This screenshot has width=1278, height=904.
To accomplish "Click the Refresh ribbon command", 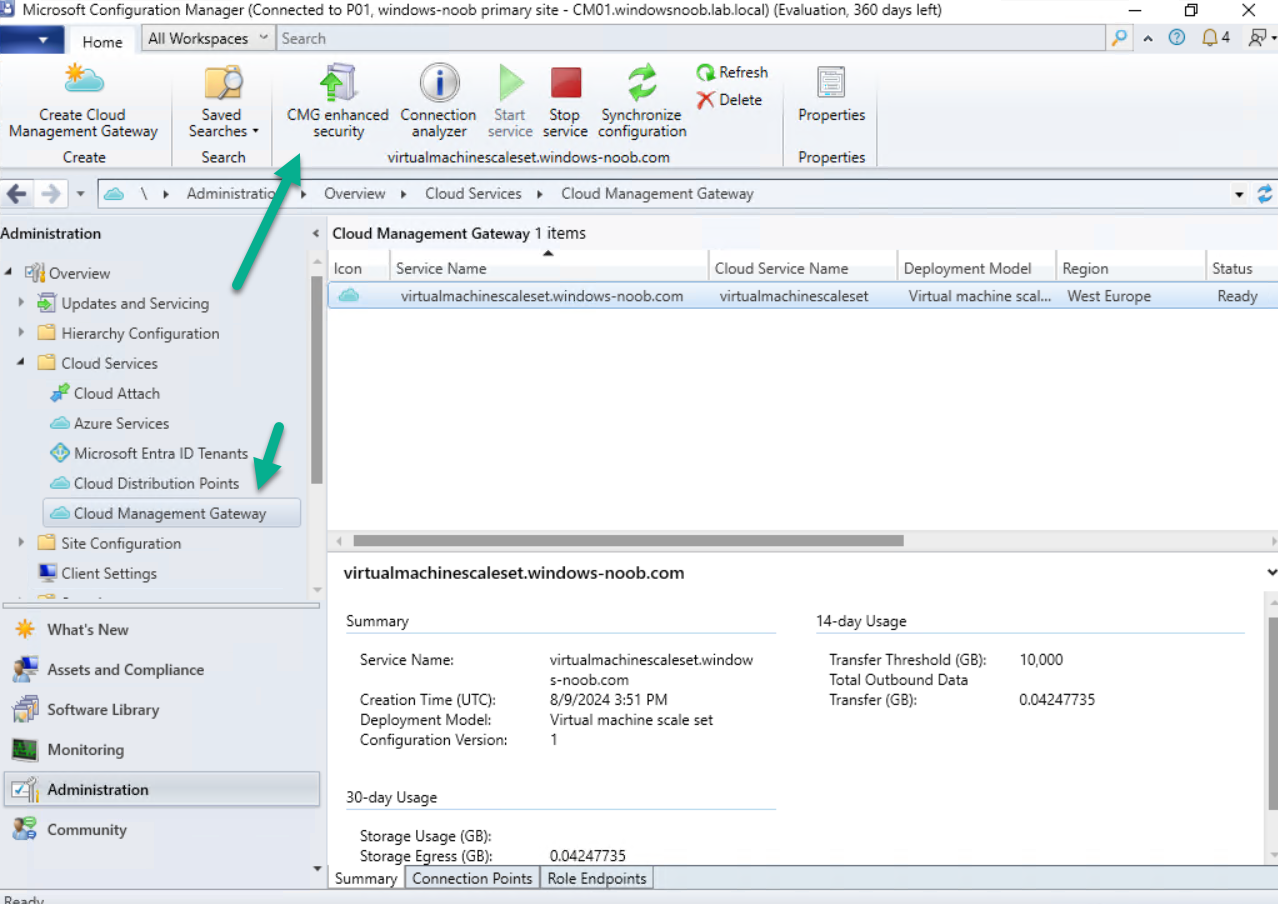I will tap(732, 73).
